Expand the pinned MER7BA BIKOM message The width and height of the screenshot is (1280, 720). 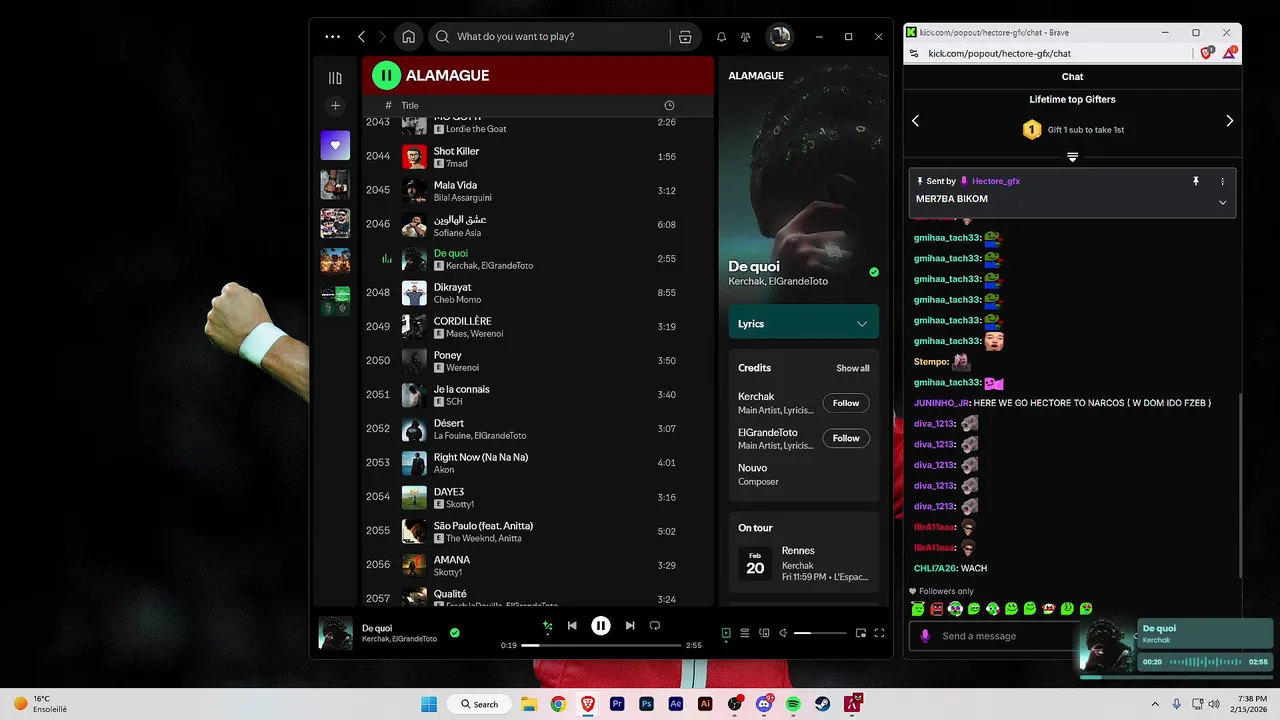[1222, 202]
